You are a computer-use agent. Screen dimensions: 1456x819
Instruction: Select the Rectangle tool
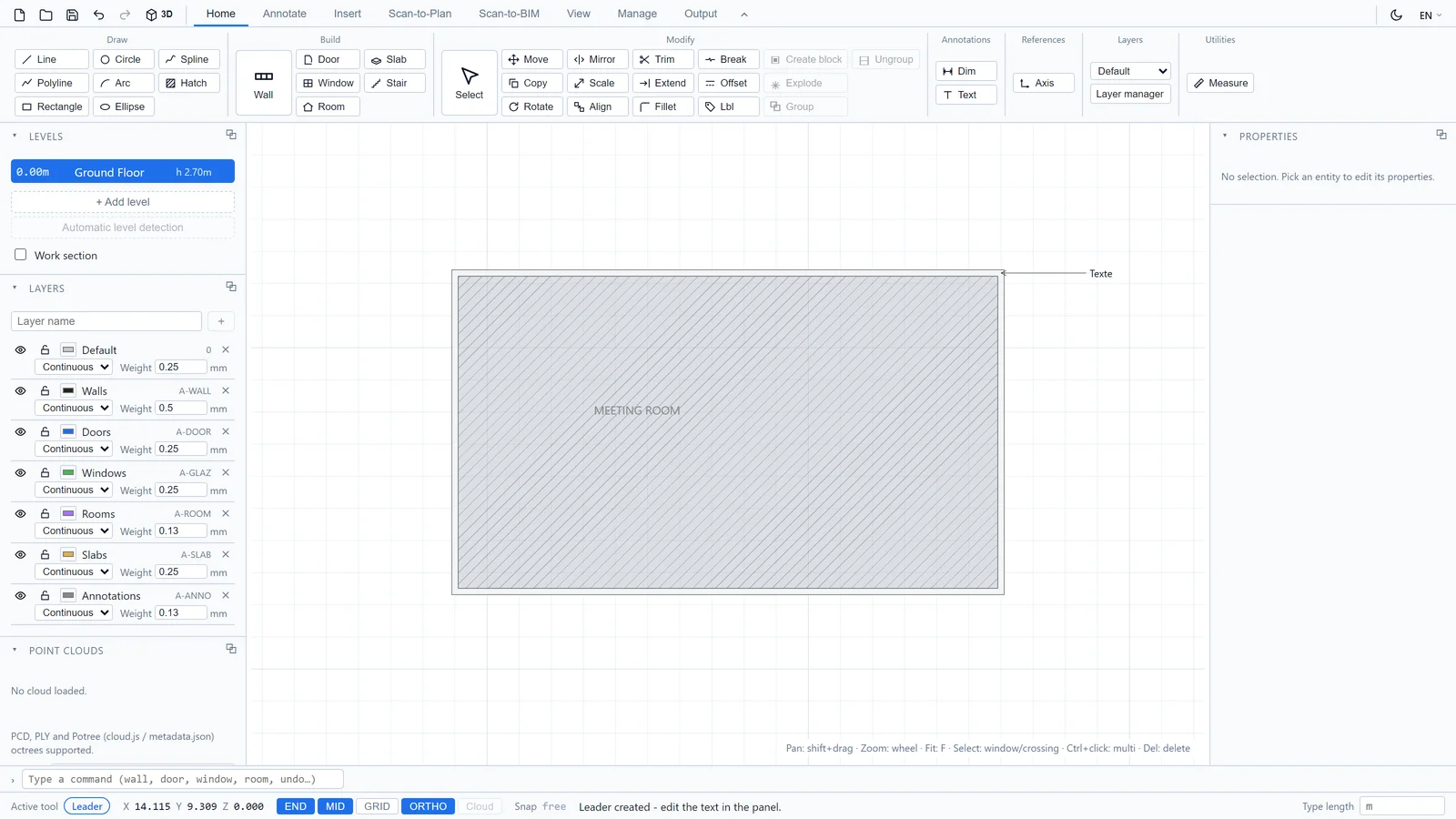(x=52, y=106)
